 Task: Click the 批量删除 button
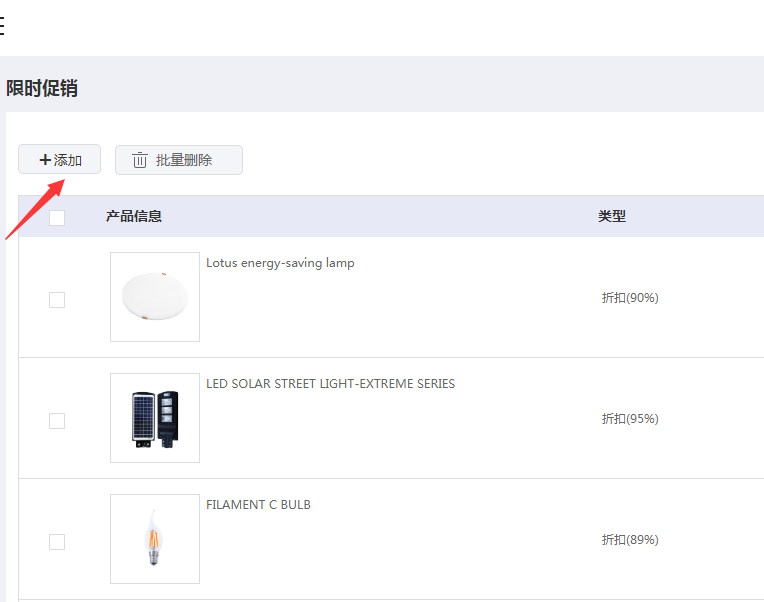point(179,160)
